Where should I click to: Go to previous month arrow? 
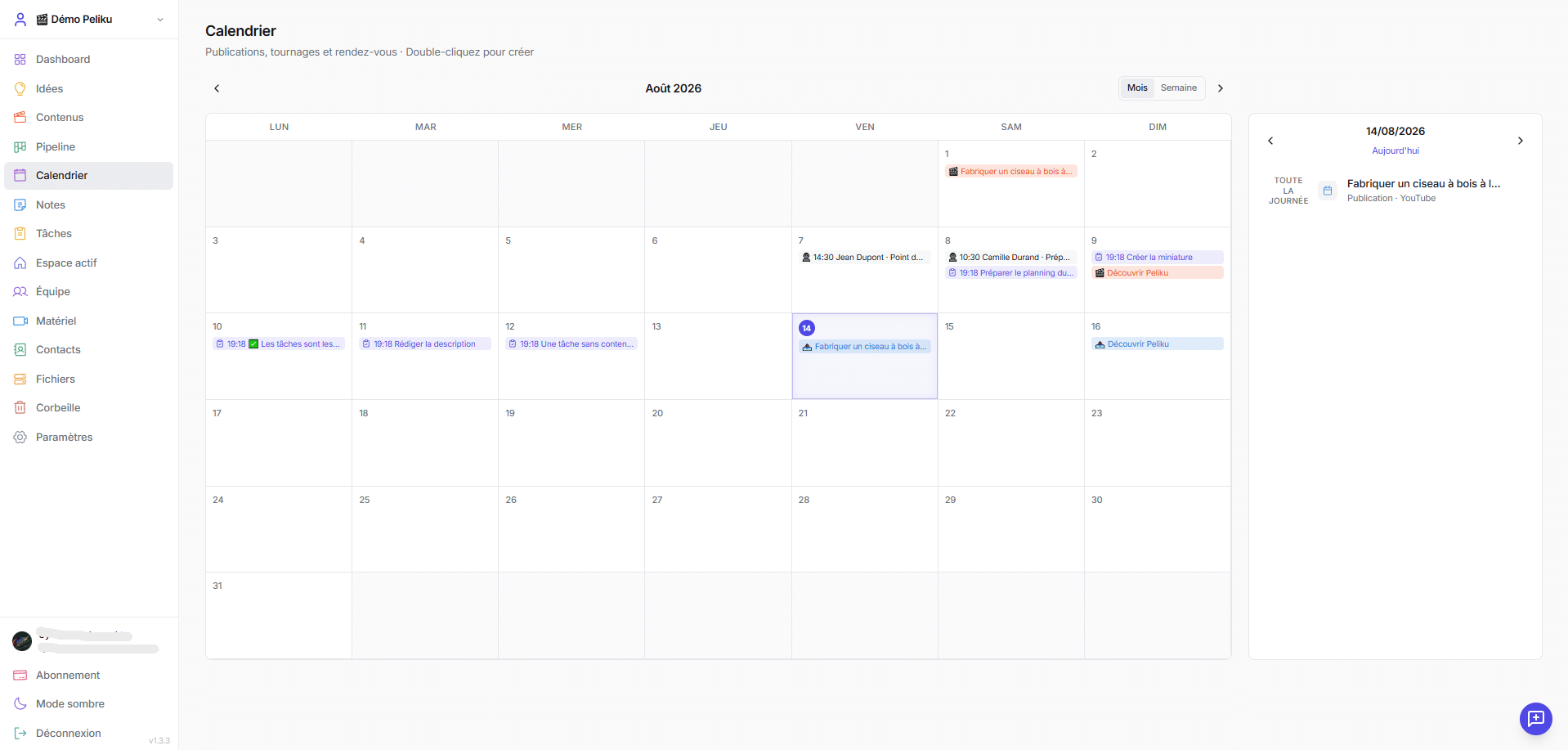217,88
